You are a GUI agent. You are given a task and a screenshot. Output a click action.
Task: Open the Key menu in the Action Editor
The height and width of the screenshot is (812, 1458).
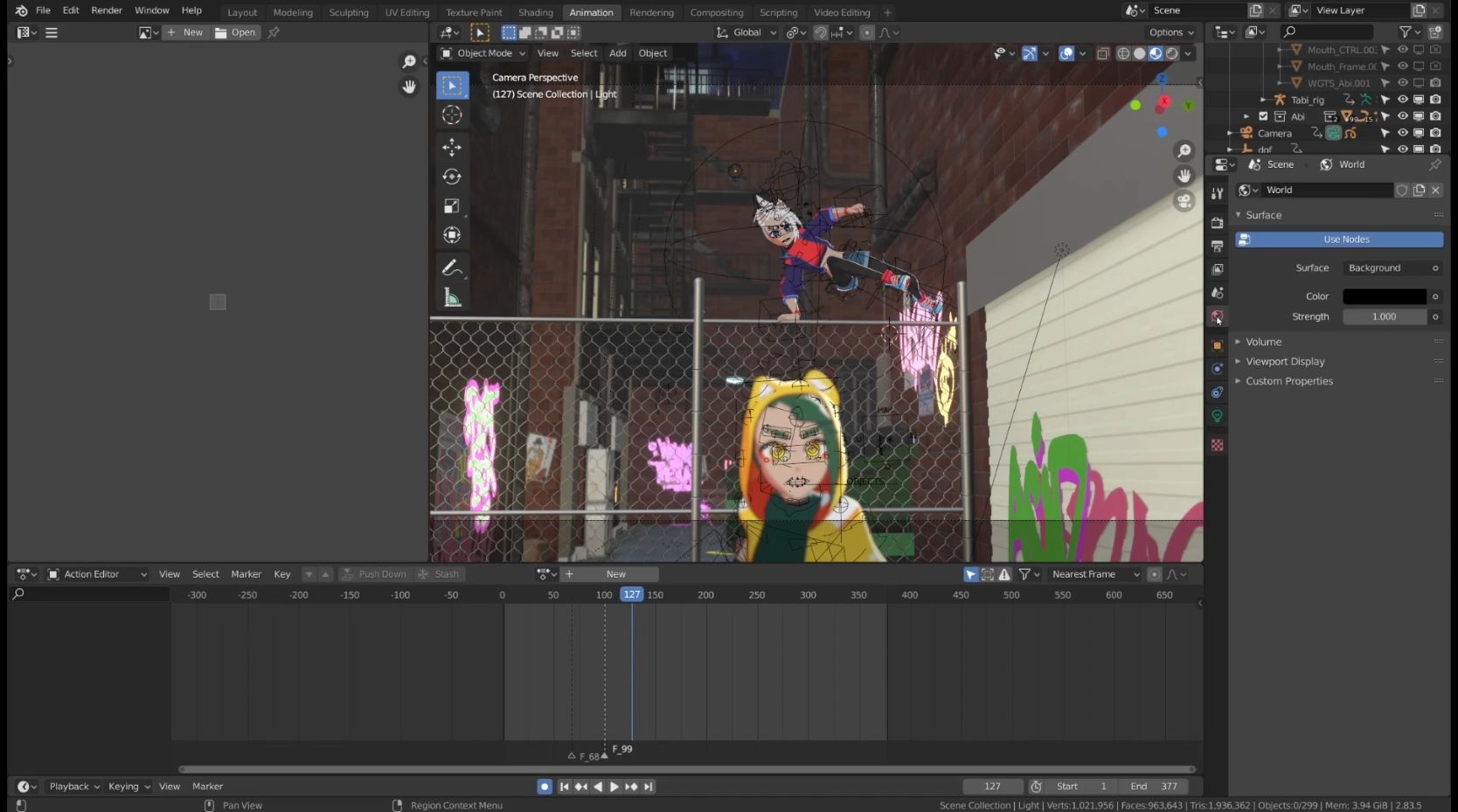[x=282, y=574]
